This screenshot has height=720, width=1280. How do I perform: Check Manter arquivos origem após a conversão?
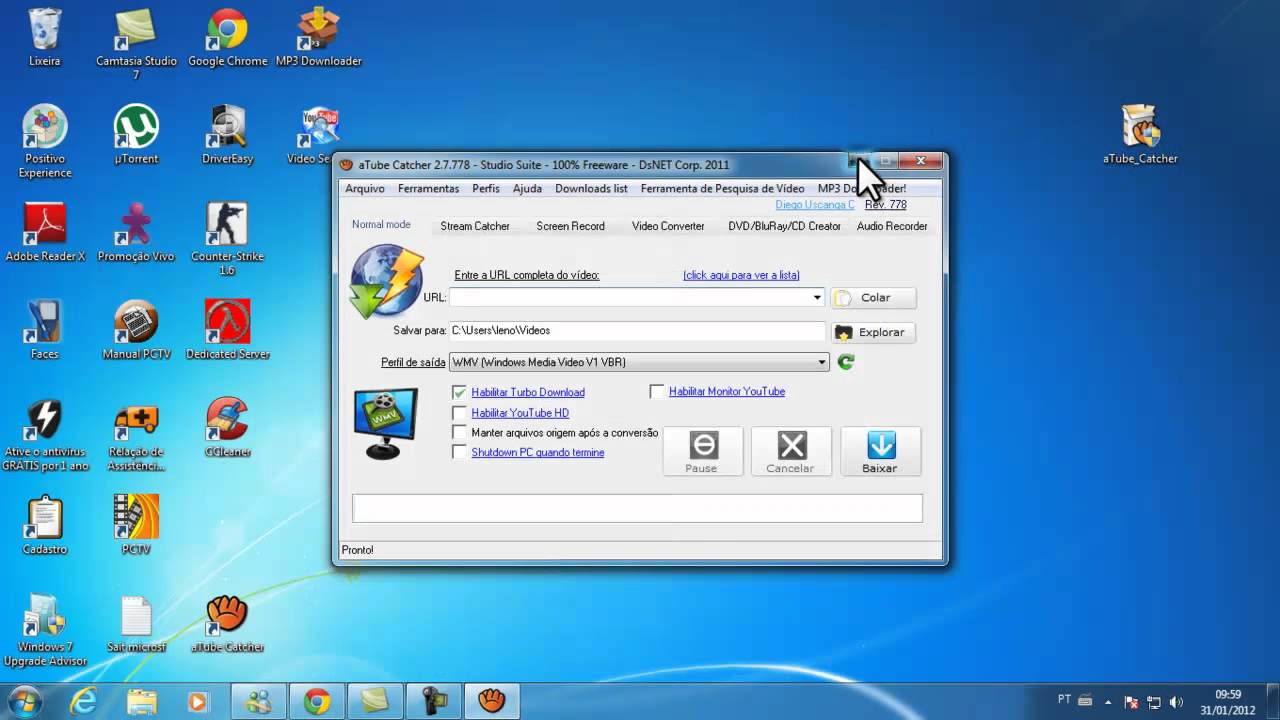pyautogui.click(x=460, y=433)
